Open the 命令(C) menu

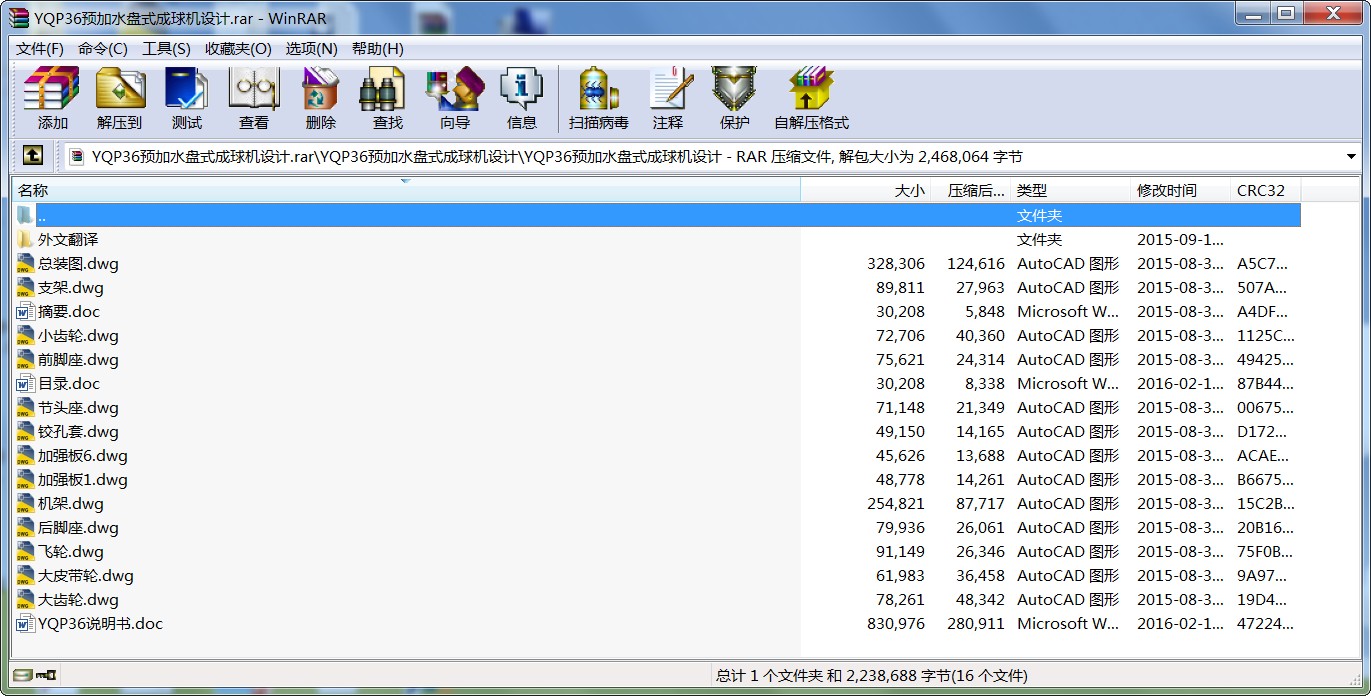[x=103, y=48]
